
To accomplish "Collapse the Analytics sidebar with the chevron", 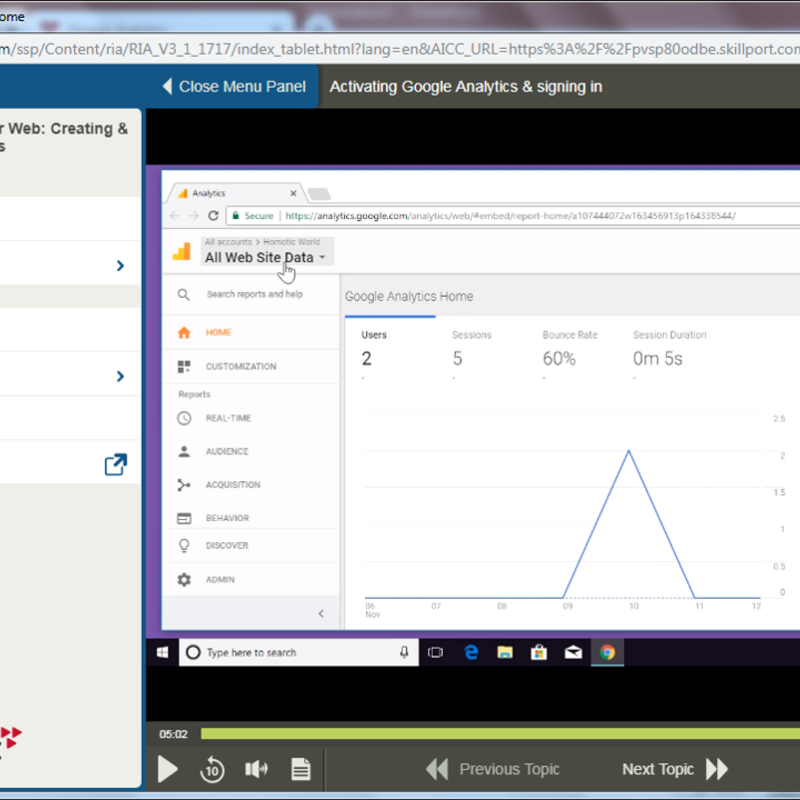I will tap(321, 613).
